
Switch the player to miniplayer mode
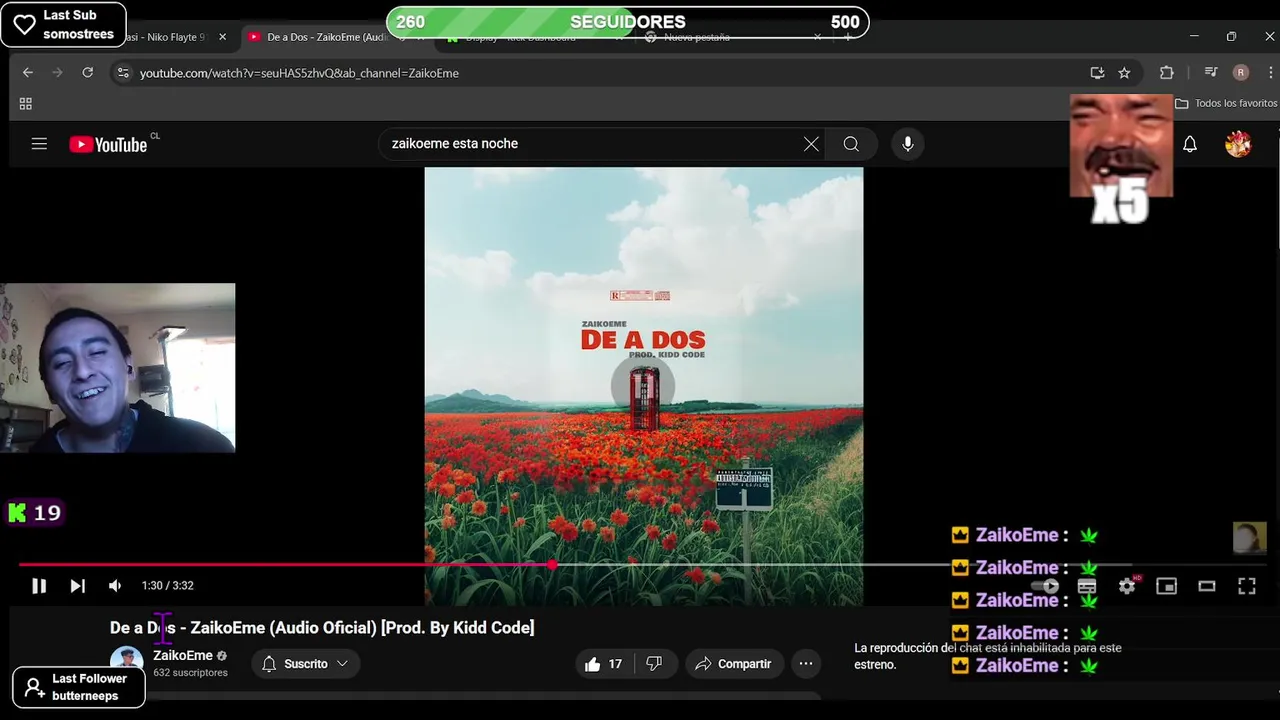pyautogui.click(x=1167, y=586)
